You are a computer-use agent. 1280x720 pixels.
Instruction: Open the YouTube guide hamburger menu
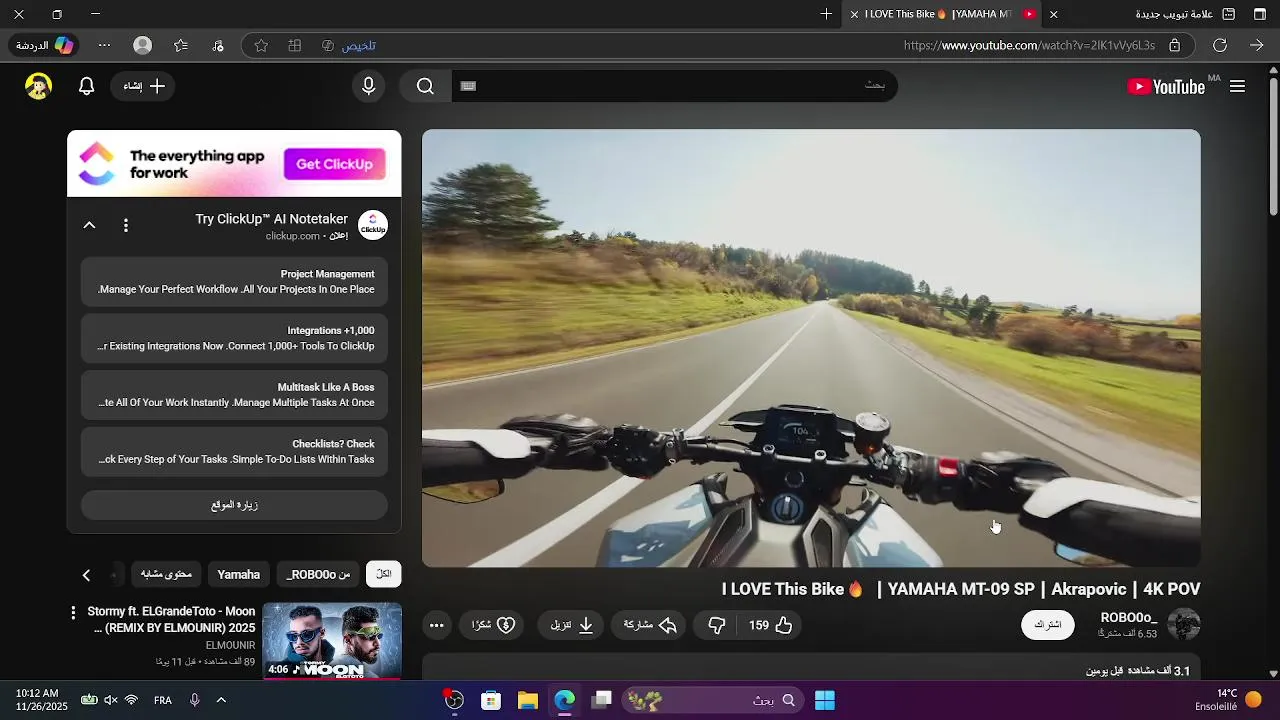coord(1237,87)
